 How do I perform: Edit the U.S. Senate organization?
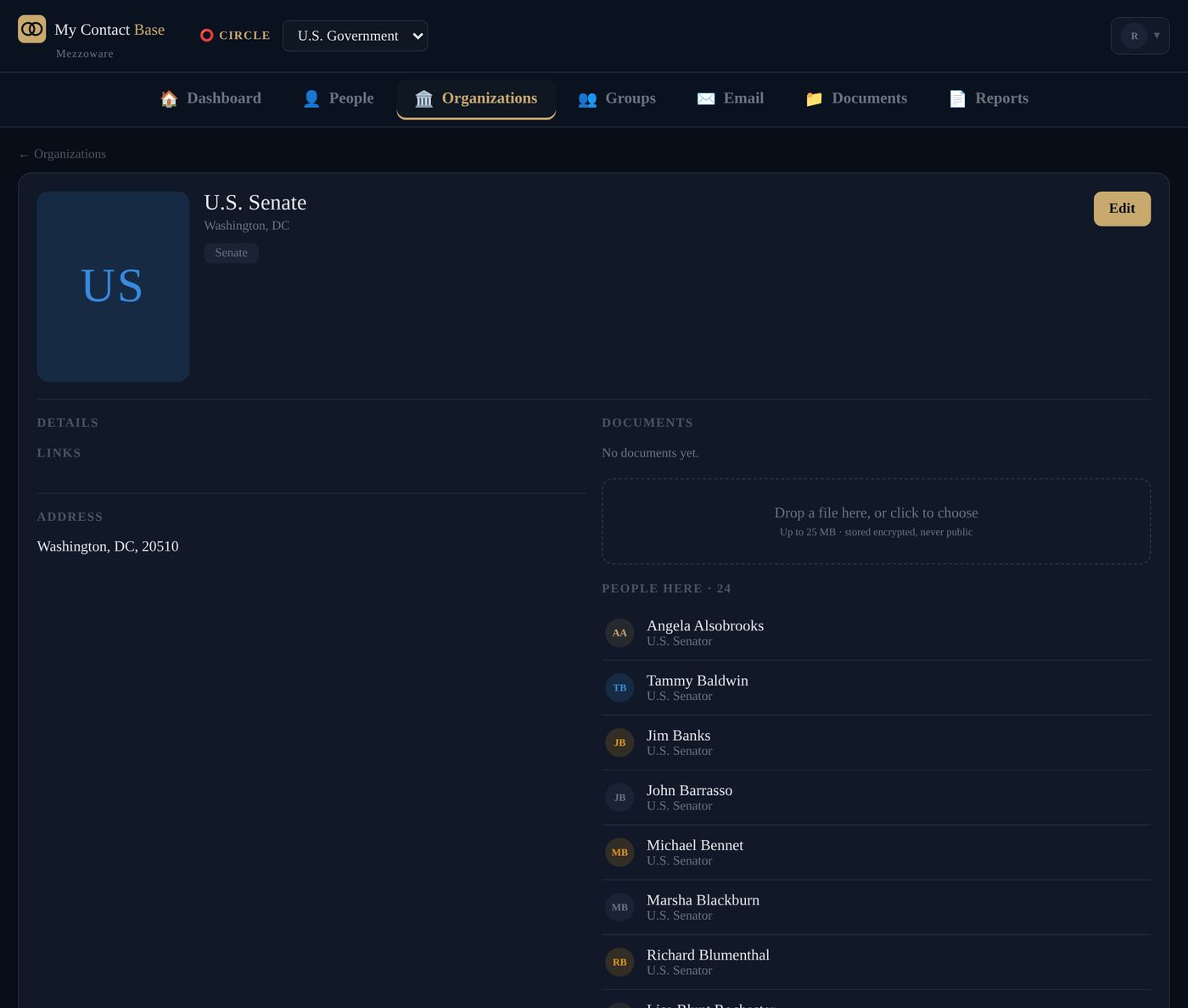click(x=1122, y=209)
